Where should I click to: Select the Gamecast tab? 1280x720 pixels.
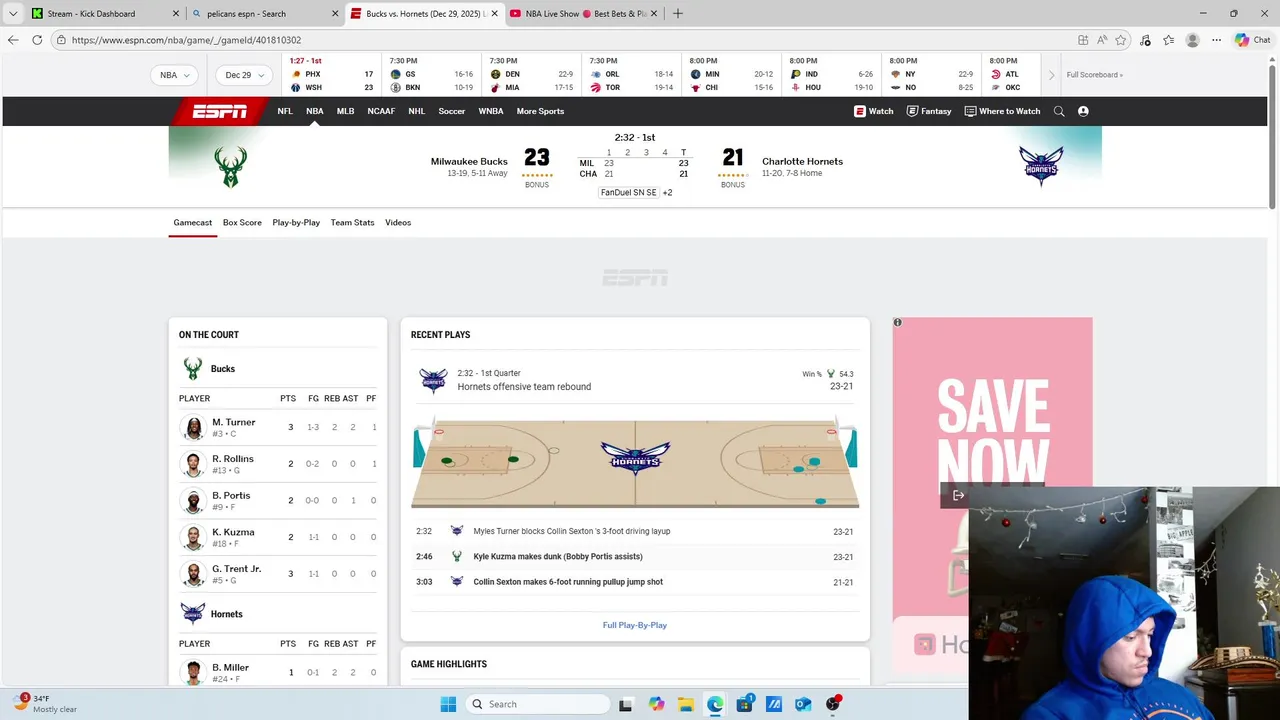pos(192,222)
